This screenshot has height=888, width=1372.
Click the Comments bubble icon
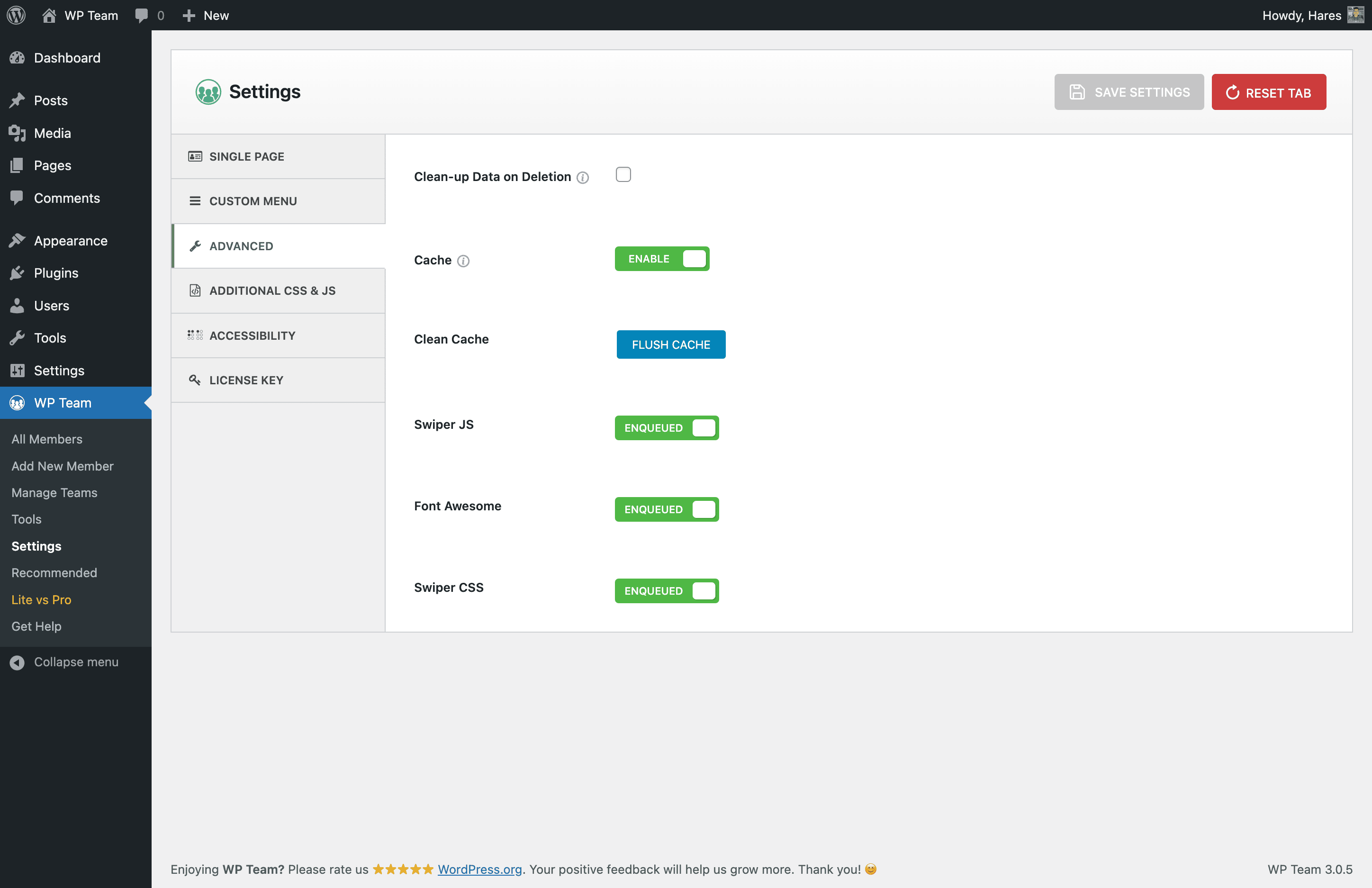click(x=140, y=15)
